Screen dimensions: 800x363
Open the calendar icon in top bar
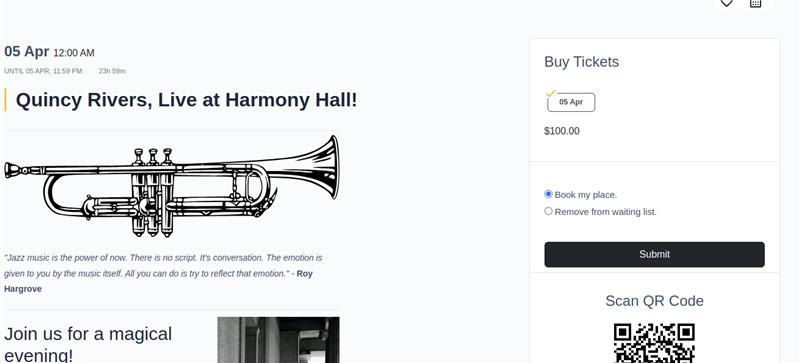[x=755, y=3]
